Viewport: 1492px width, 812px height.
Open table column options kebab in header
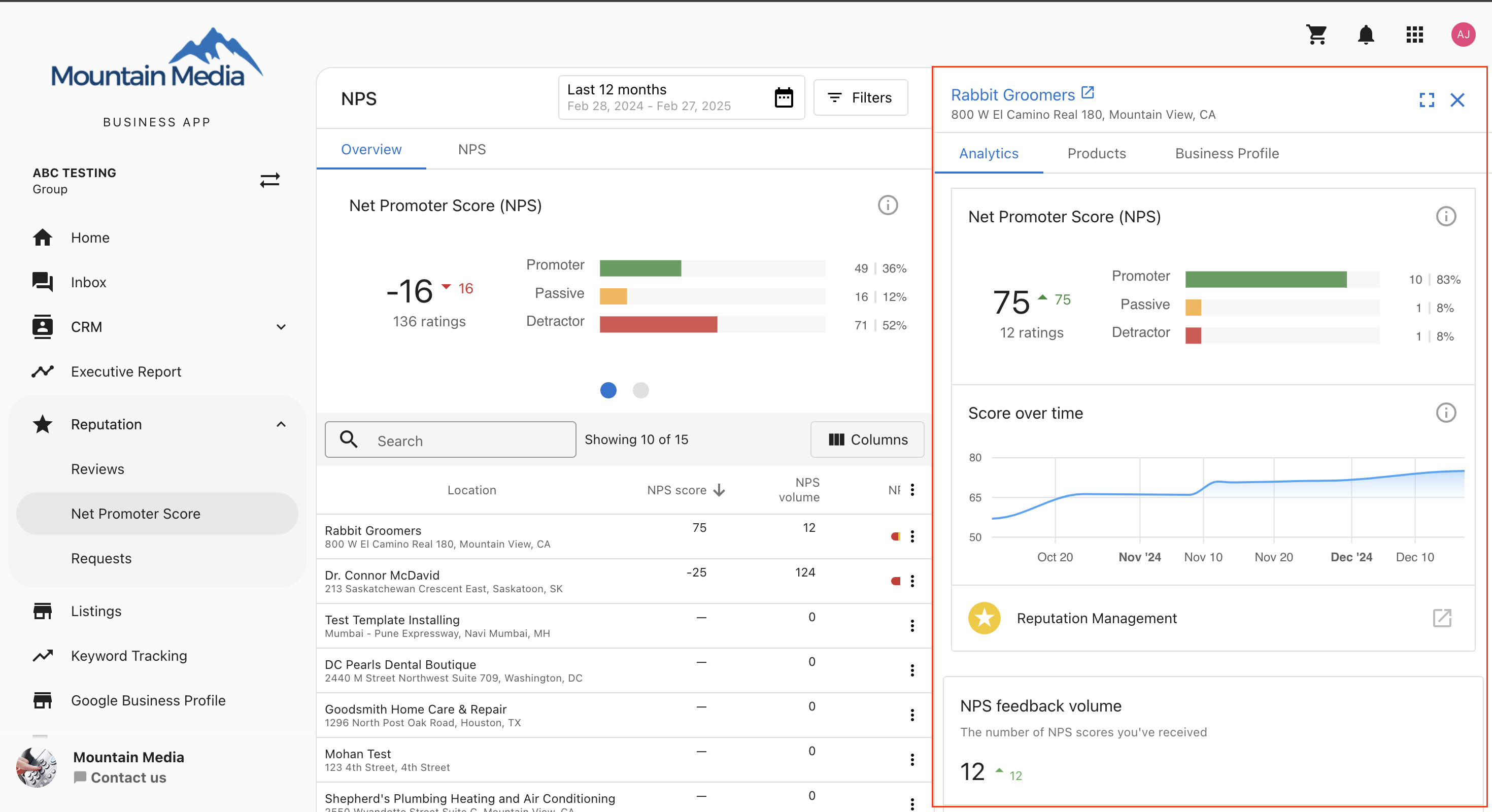tap(912, 490)
